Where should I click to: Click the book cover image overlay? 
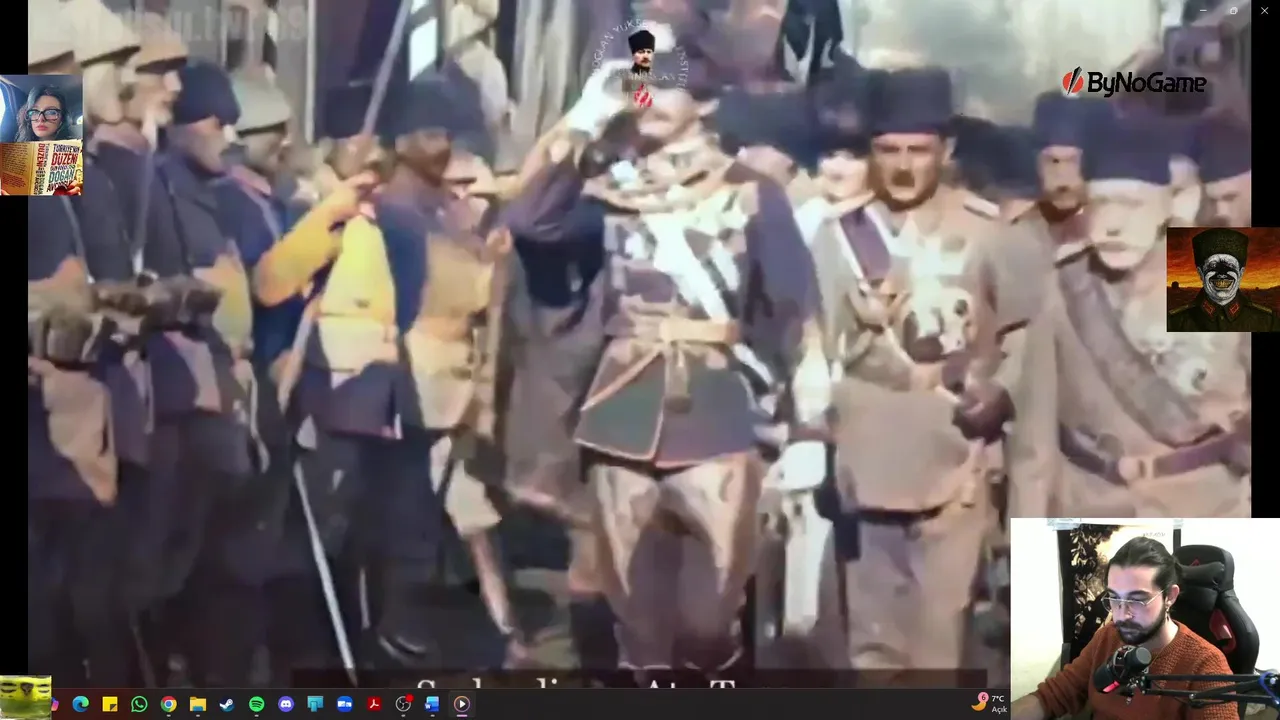coord(41,168)
